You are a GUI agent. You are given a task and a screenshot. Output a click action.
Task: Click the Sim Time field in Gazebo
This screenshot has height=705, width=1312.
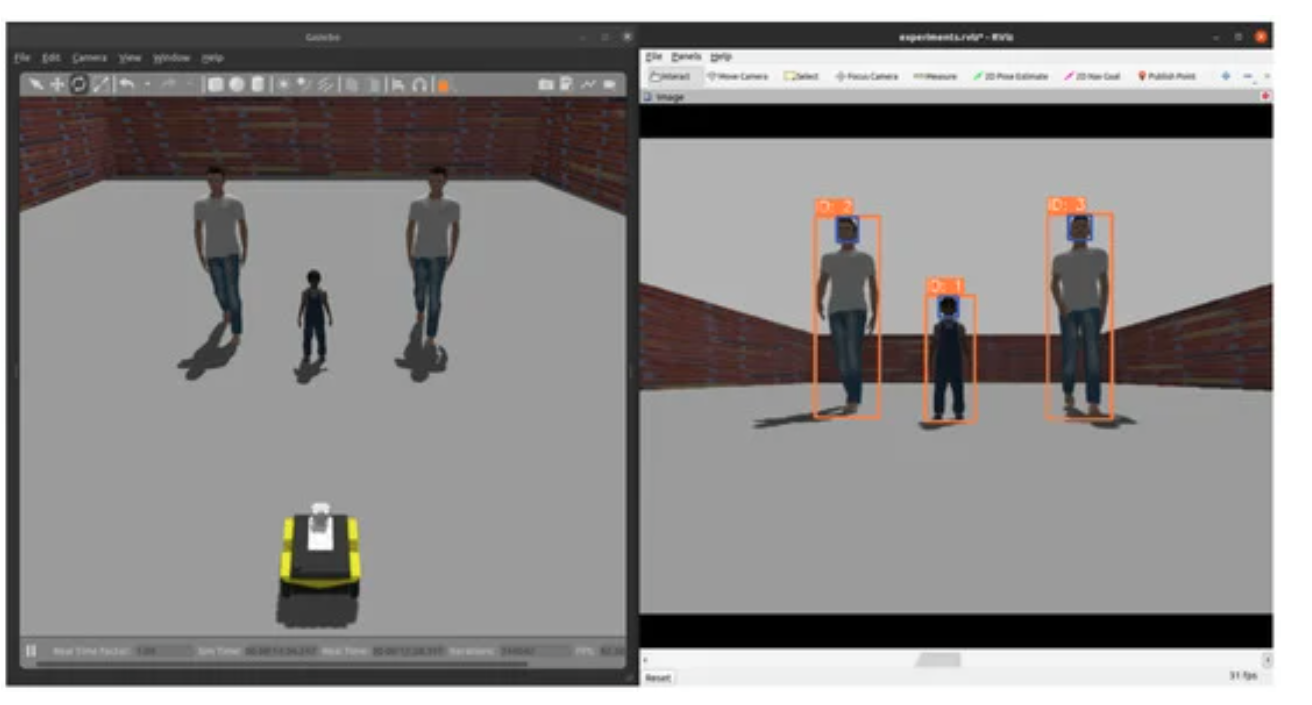point(281,651)
